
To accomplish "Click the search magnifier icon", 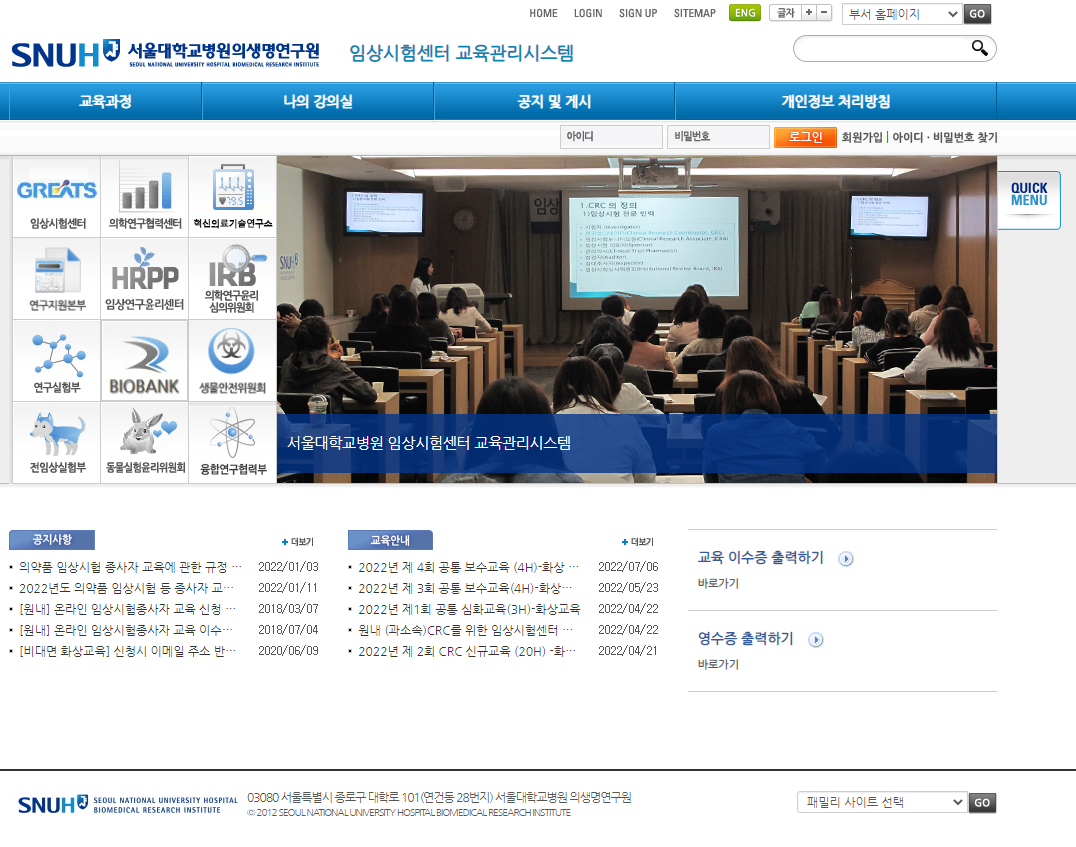I will click(979, 48).
